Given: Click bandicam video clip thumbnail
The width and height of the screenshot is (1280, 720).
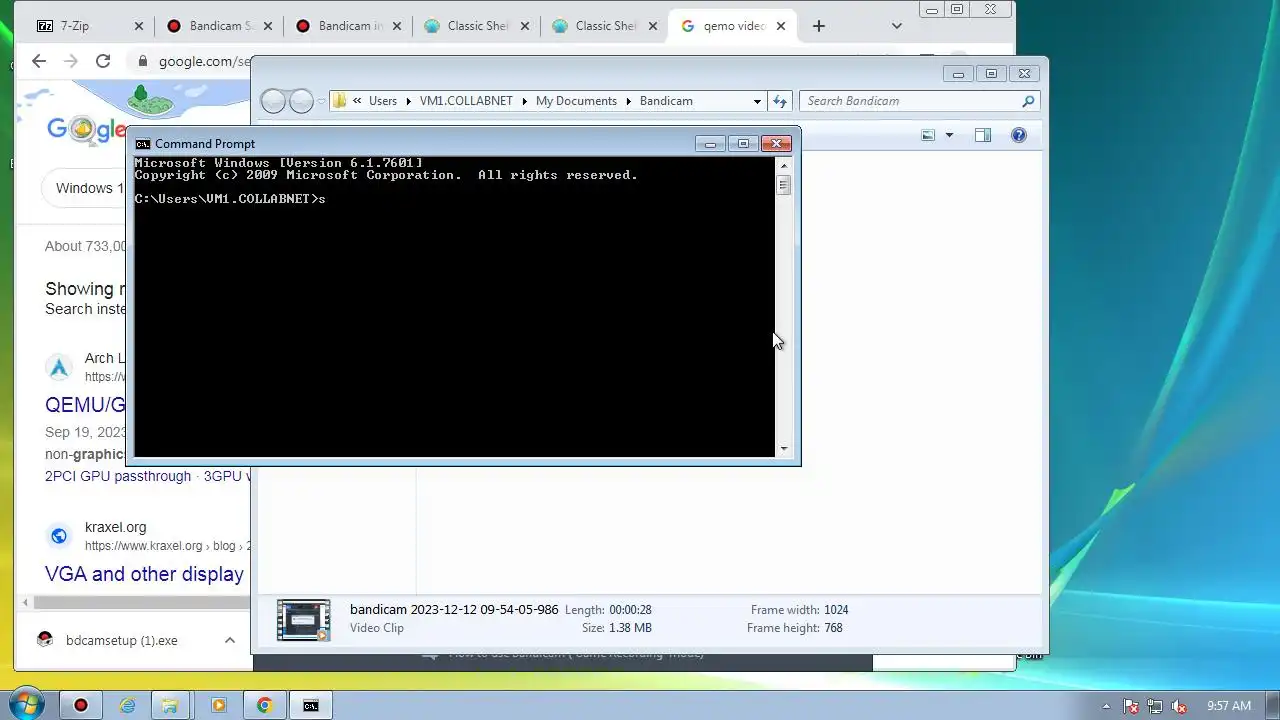Looking at the screenshot, I should (x=303, y=620).
